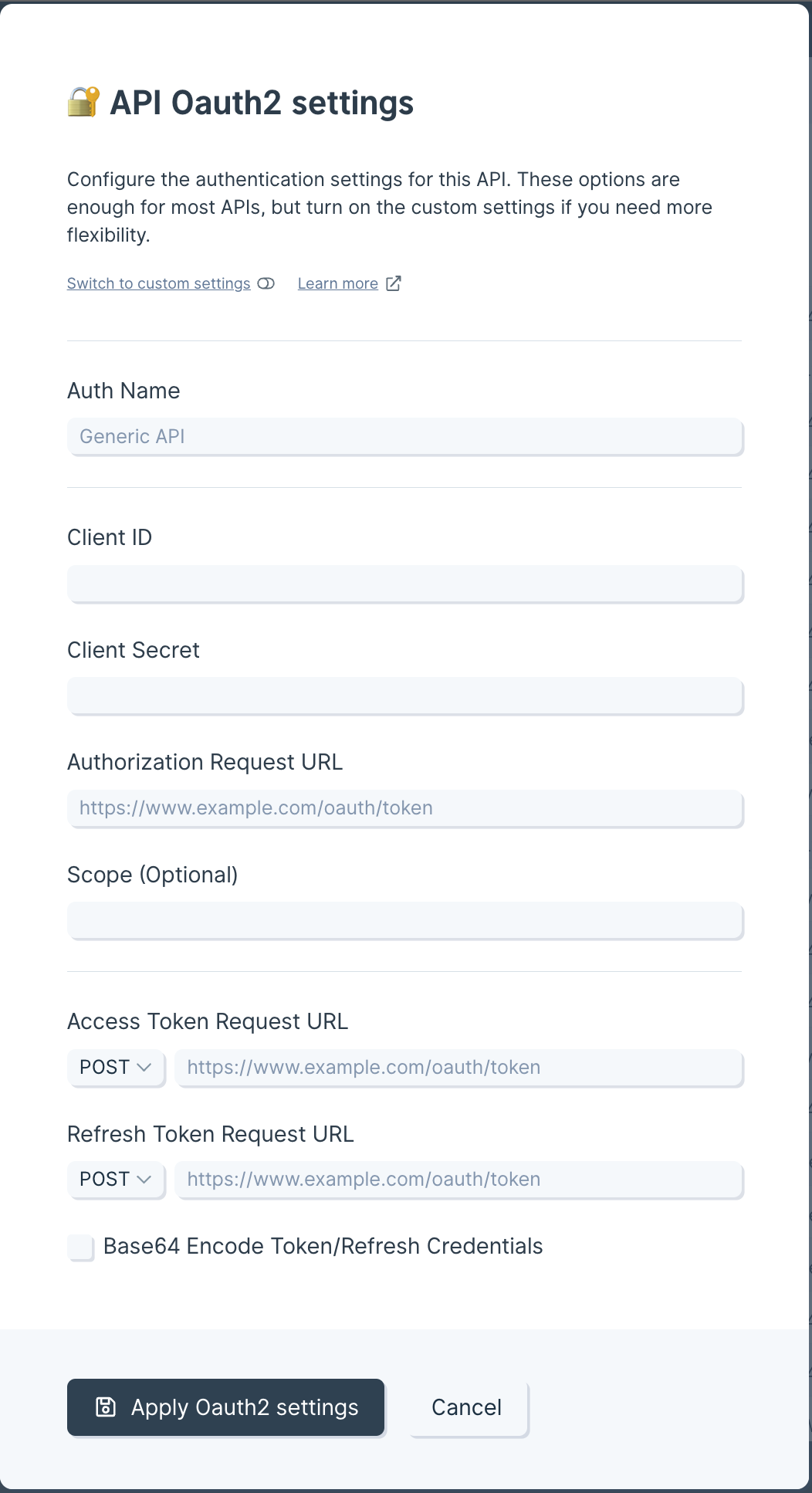812x1493 pixels.
Task: Click the API Oauth2 settings heading
Action: click(262, 103)
